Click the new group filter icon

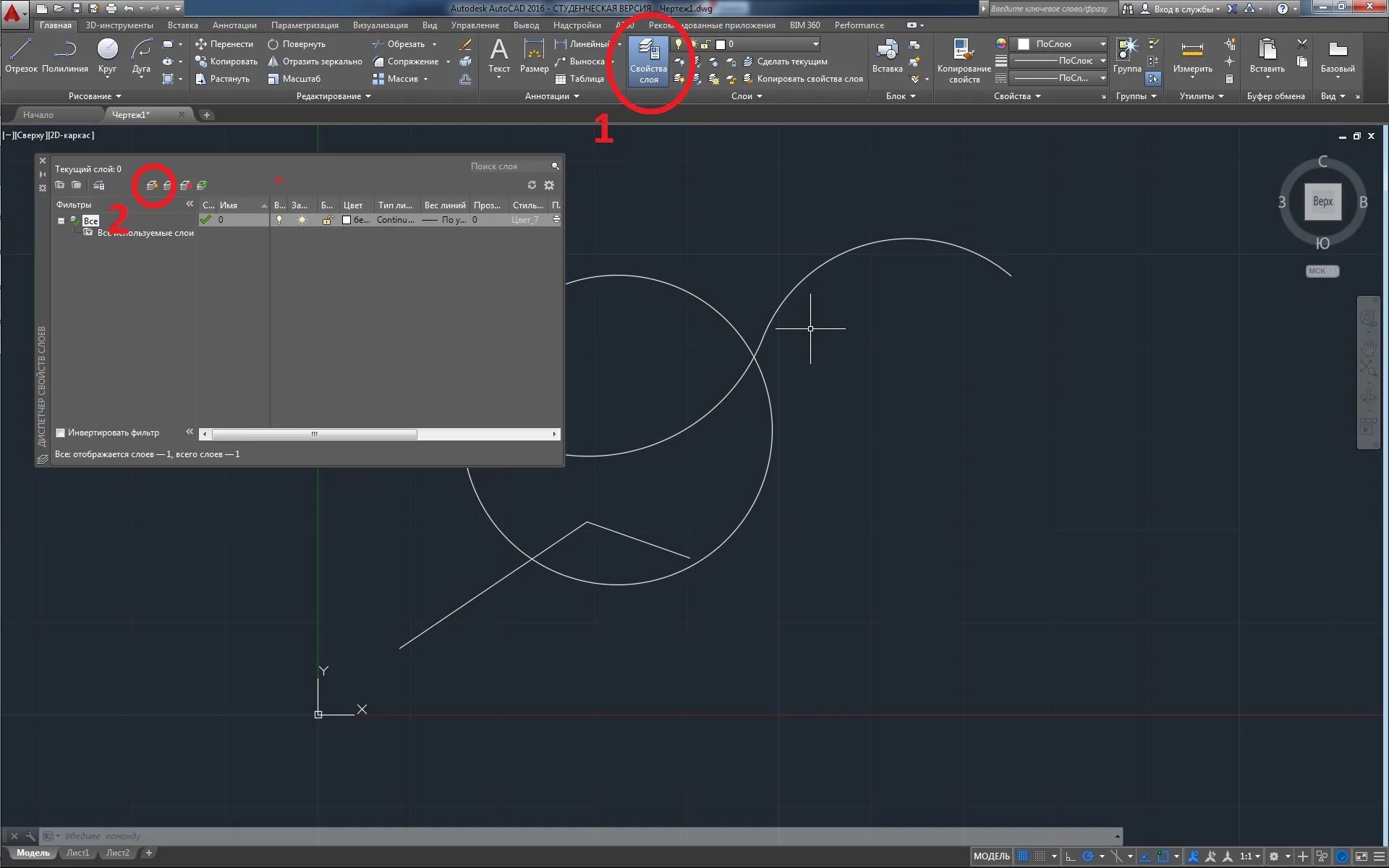point(76,185)
